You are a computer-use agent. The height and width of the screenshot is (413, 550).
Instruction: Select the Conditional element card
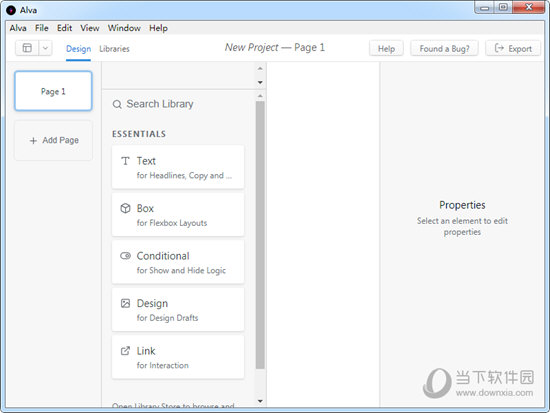click(x=178, y=262)
